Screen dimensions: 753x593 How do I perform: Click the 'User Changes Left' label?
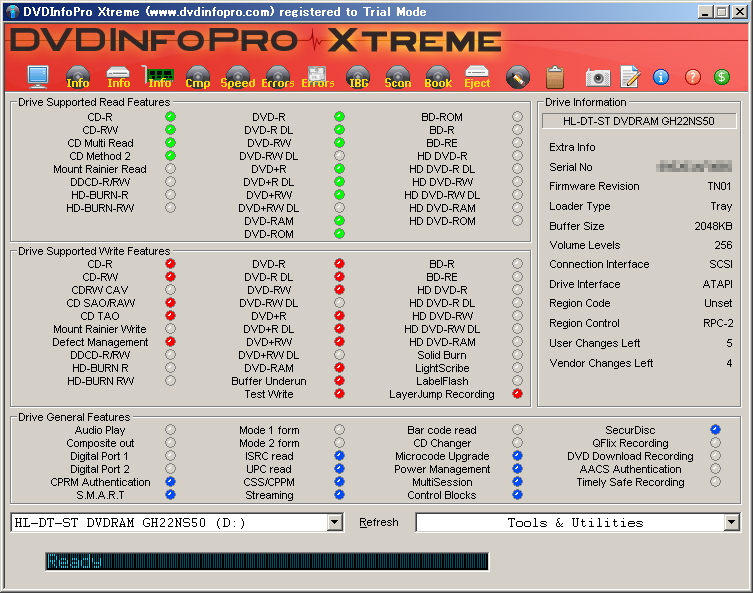(595, 343)
